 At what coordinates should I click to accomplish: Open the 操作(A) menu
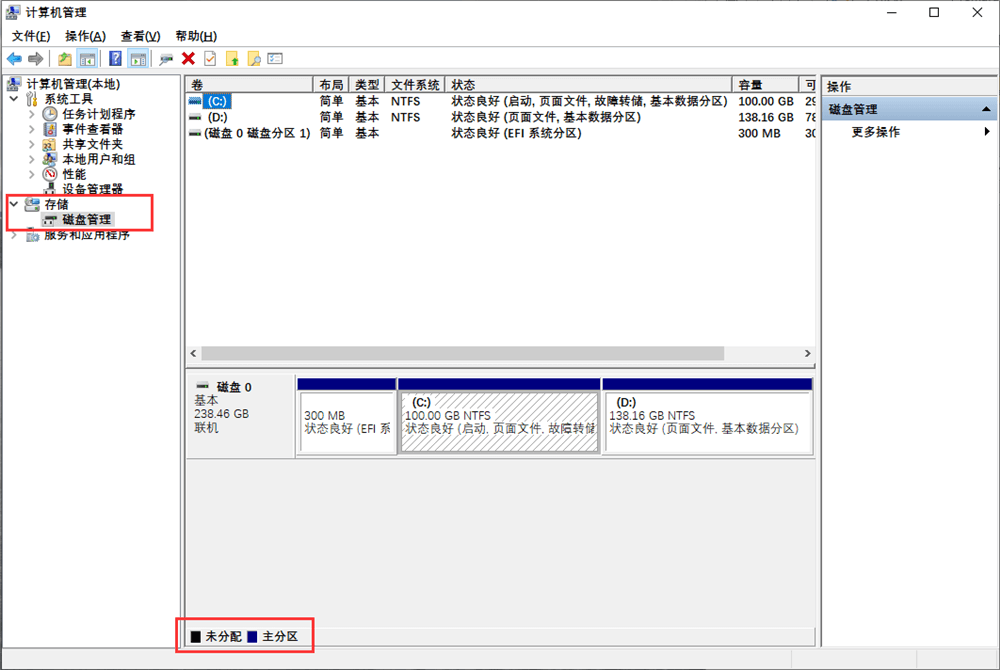[85, 36]
